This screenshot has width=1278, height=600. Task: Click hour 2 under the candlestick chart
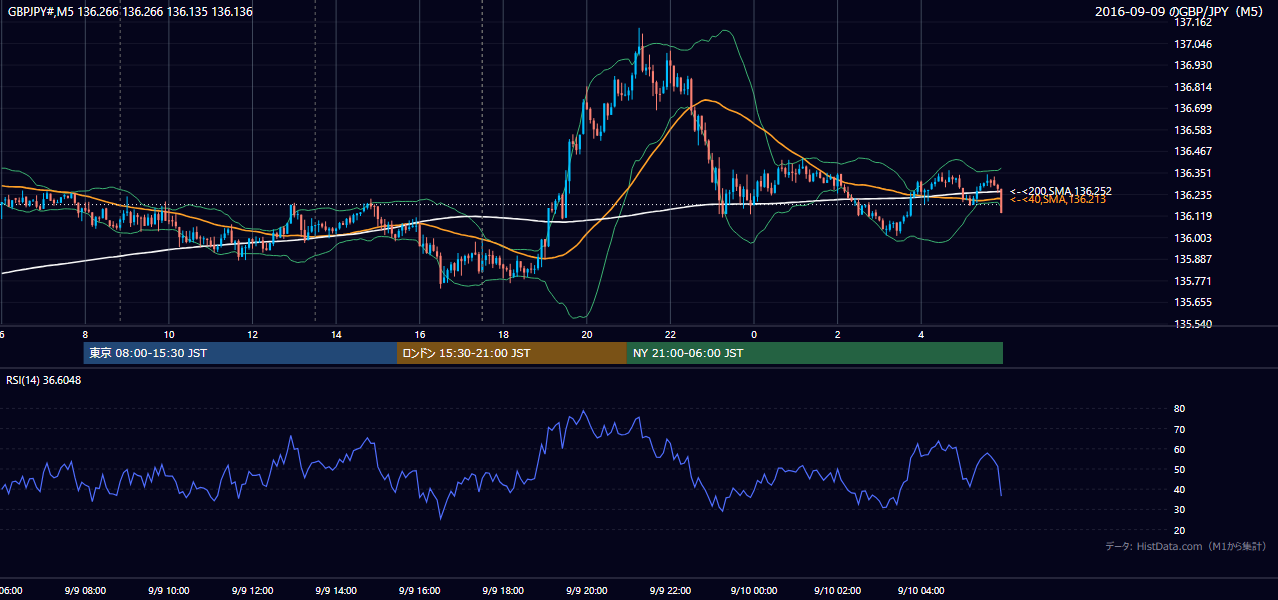point(837,334)
